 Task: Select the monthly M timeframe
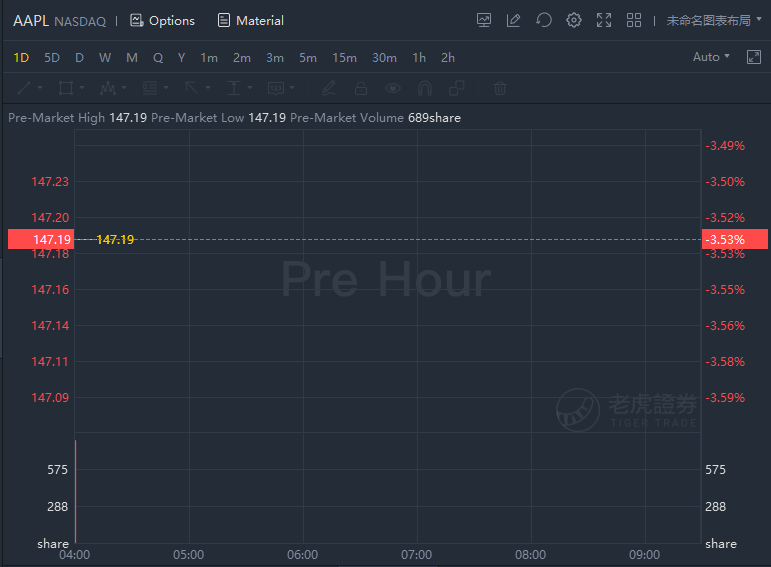coord(132,58)
